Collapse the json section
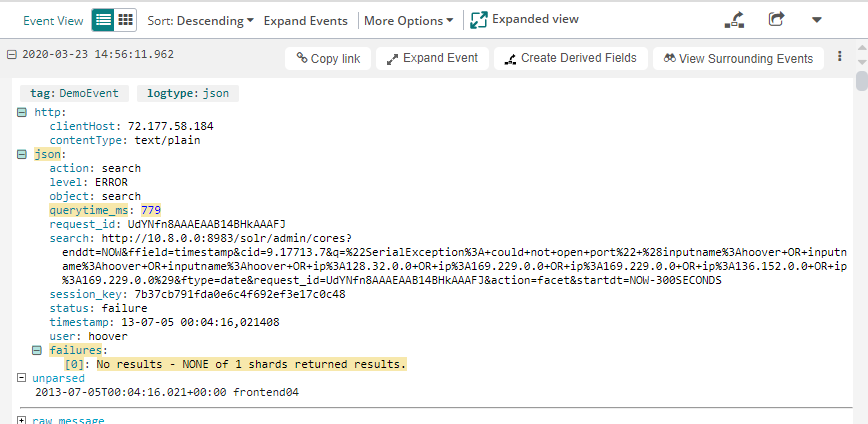Viewport: 868px width, 424px height. pos(22,154)
